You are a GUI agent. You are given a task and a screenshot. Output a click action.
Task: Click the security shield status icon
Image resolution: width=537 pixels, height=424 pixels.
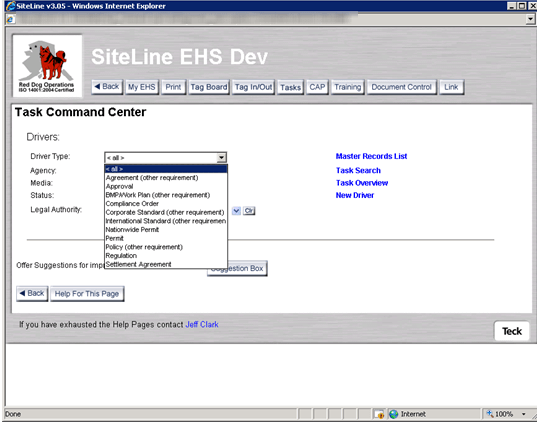pos(379,414)
